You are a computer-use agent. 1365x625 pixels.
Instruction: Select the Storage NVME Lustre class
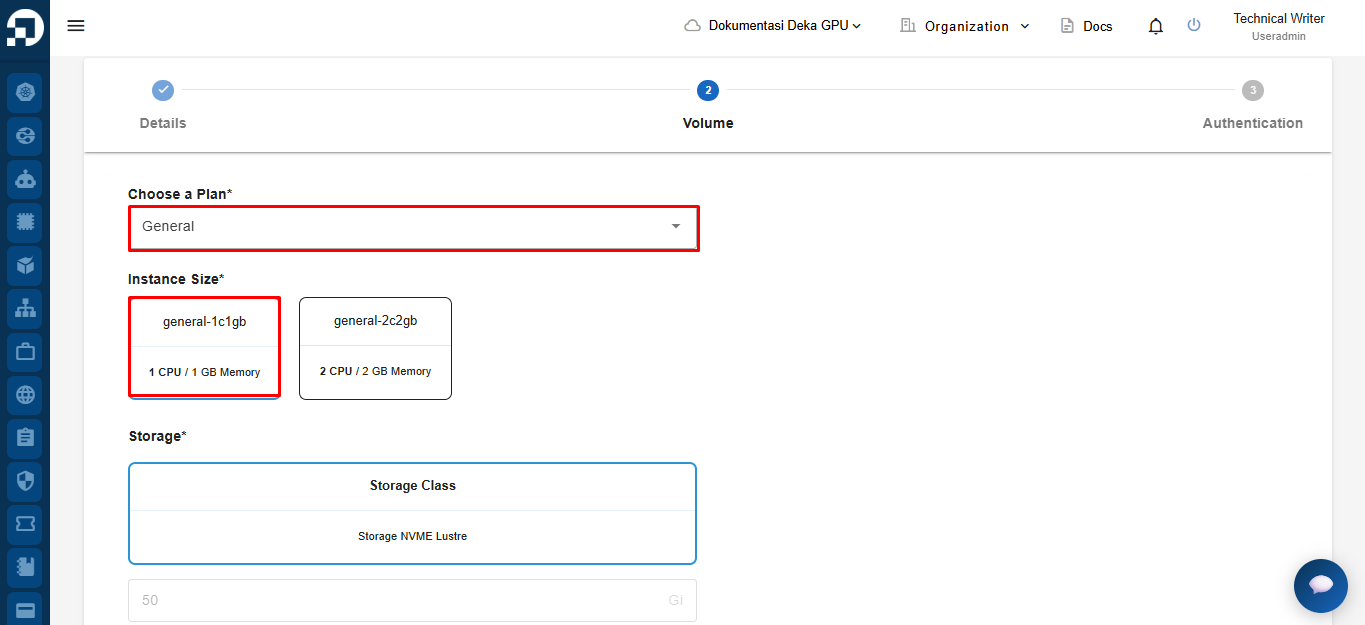[x=412, y=513]
